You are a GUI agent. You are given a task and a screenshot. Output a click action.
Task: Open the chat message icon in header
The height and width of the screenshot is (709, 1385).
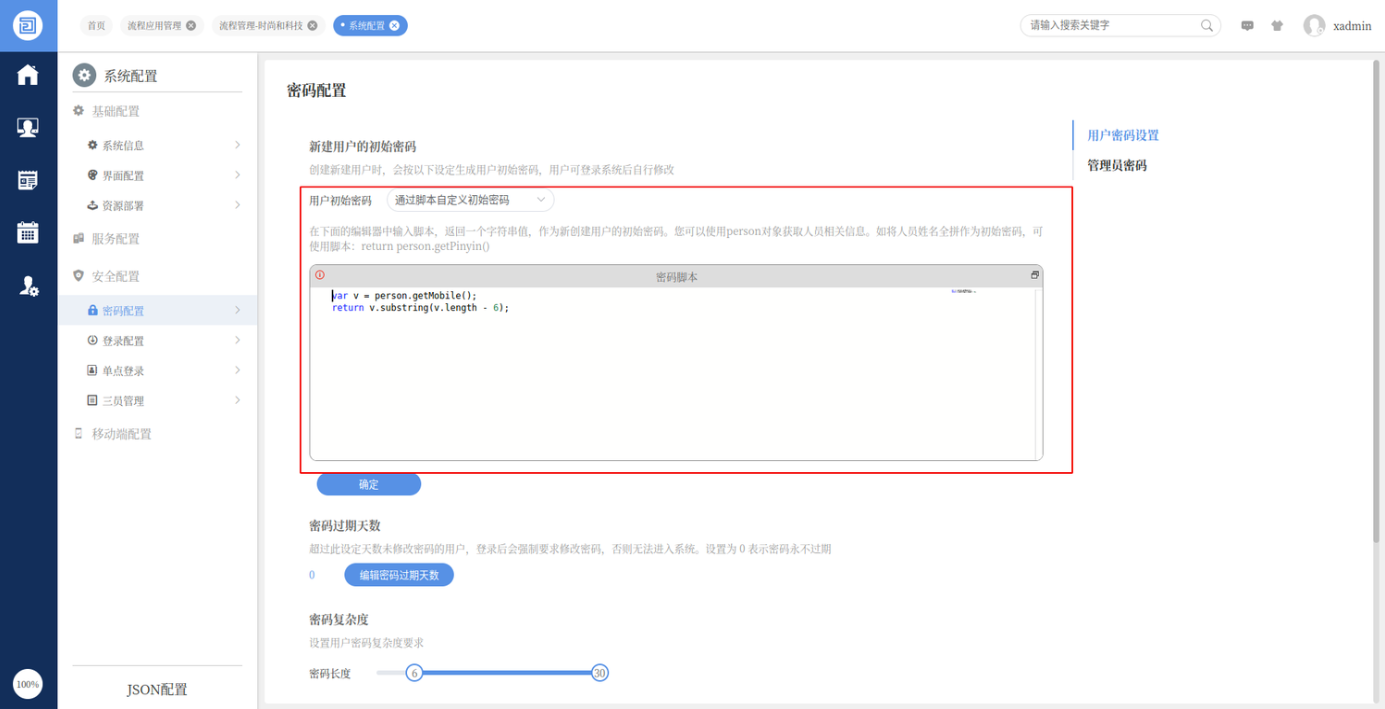coord(1247,26)
